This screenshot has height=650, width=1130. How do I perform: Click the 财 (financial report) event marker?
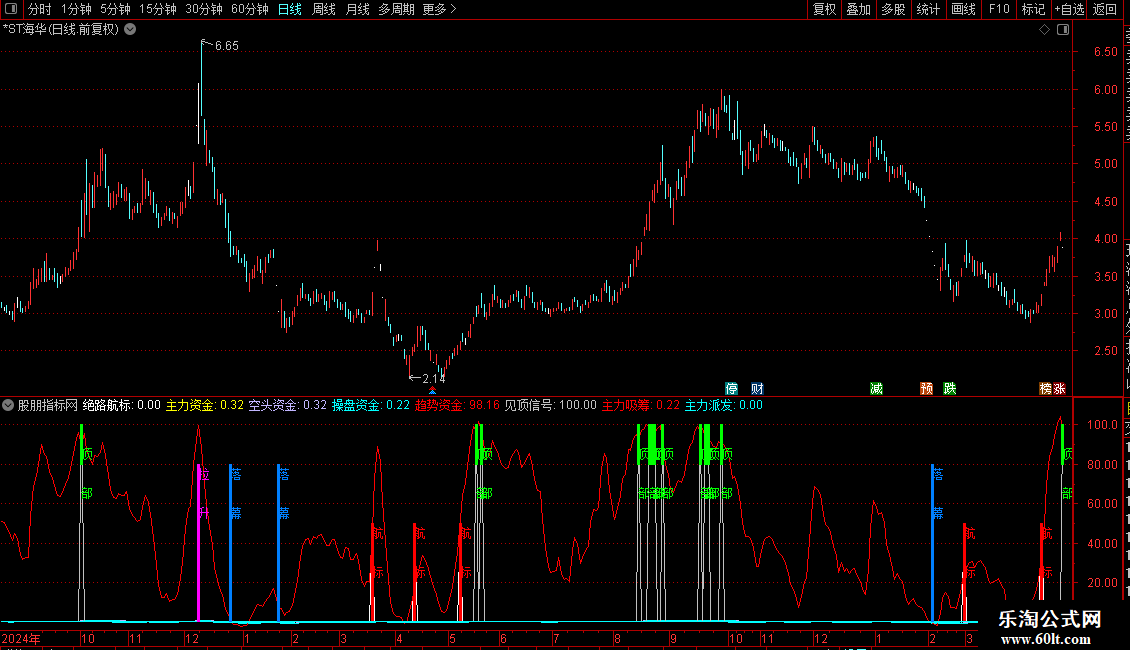757,388
